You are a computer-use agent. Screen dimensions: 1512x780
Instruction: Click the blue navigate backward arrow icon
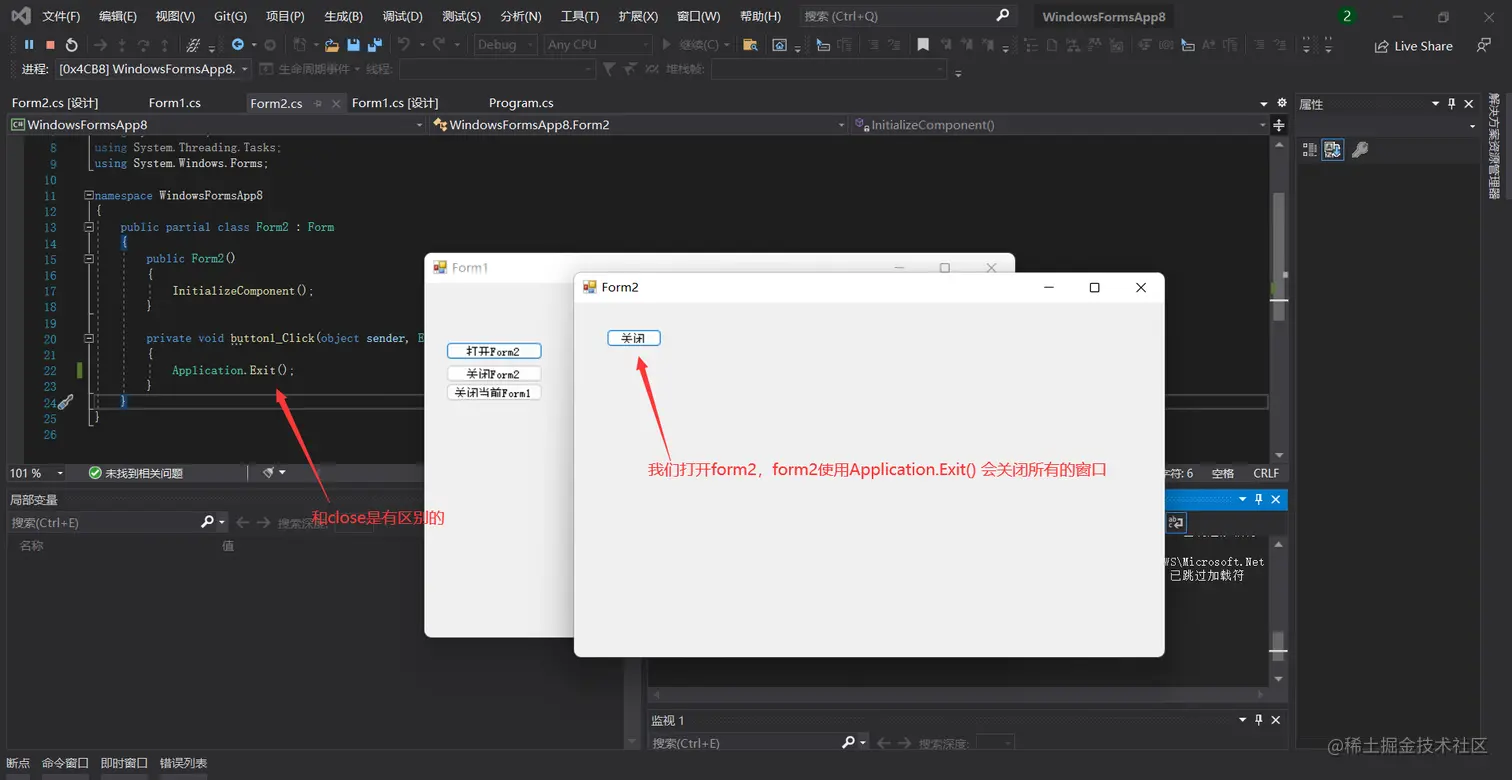[238, 45]
